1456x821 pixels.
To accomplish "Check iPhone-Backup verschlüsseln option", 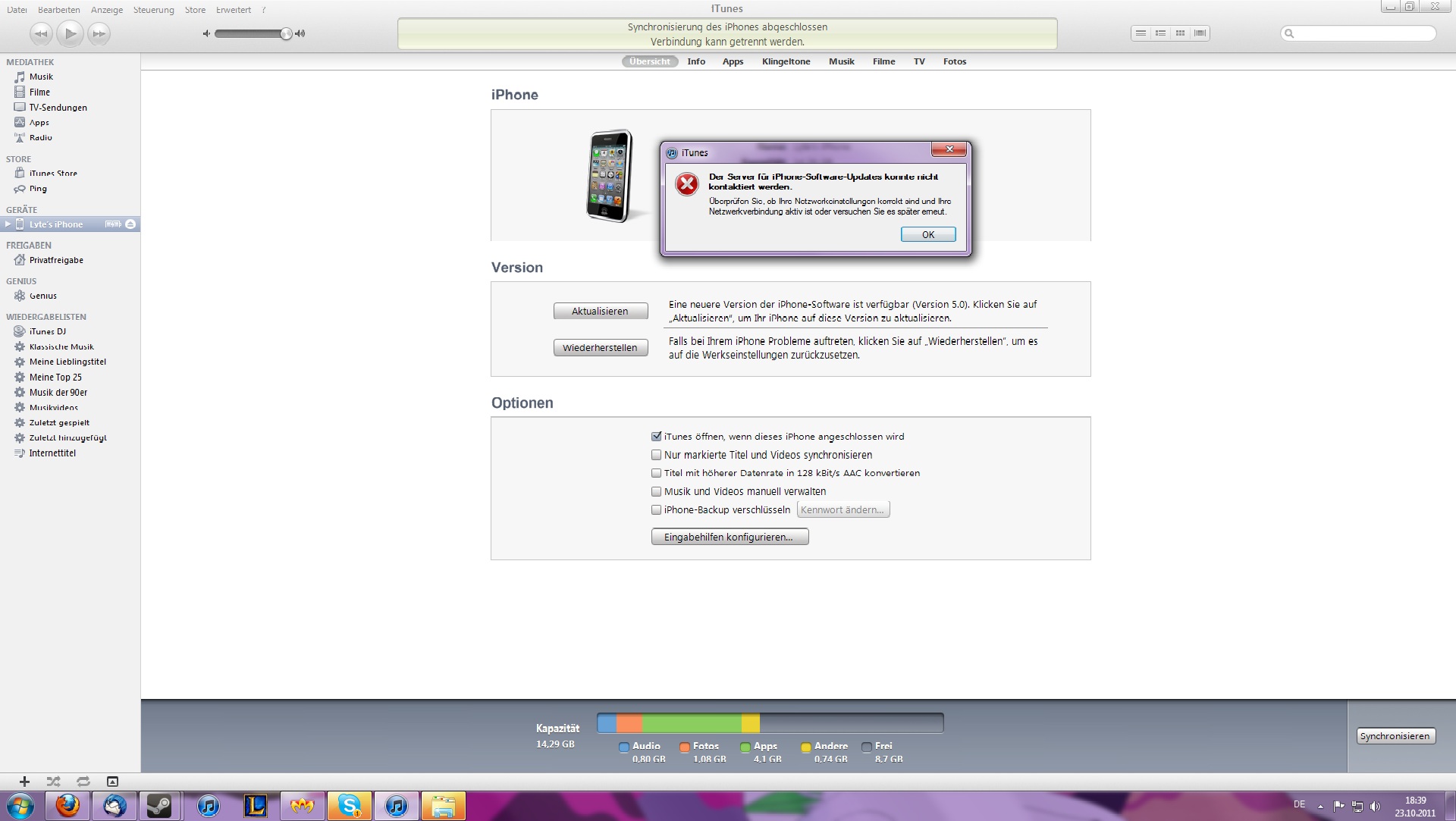I will pyautogui.click(x=657, y=510).
